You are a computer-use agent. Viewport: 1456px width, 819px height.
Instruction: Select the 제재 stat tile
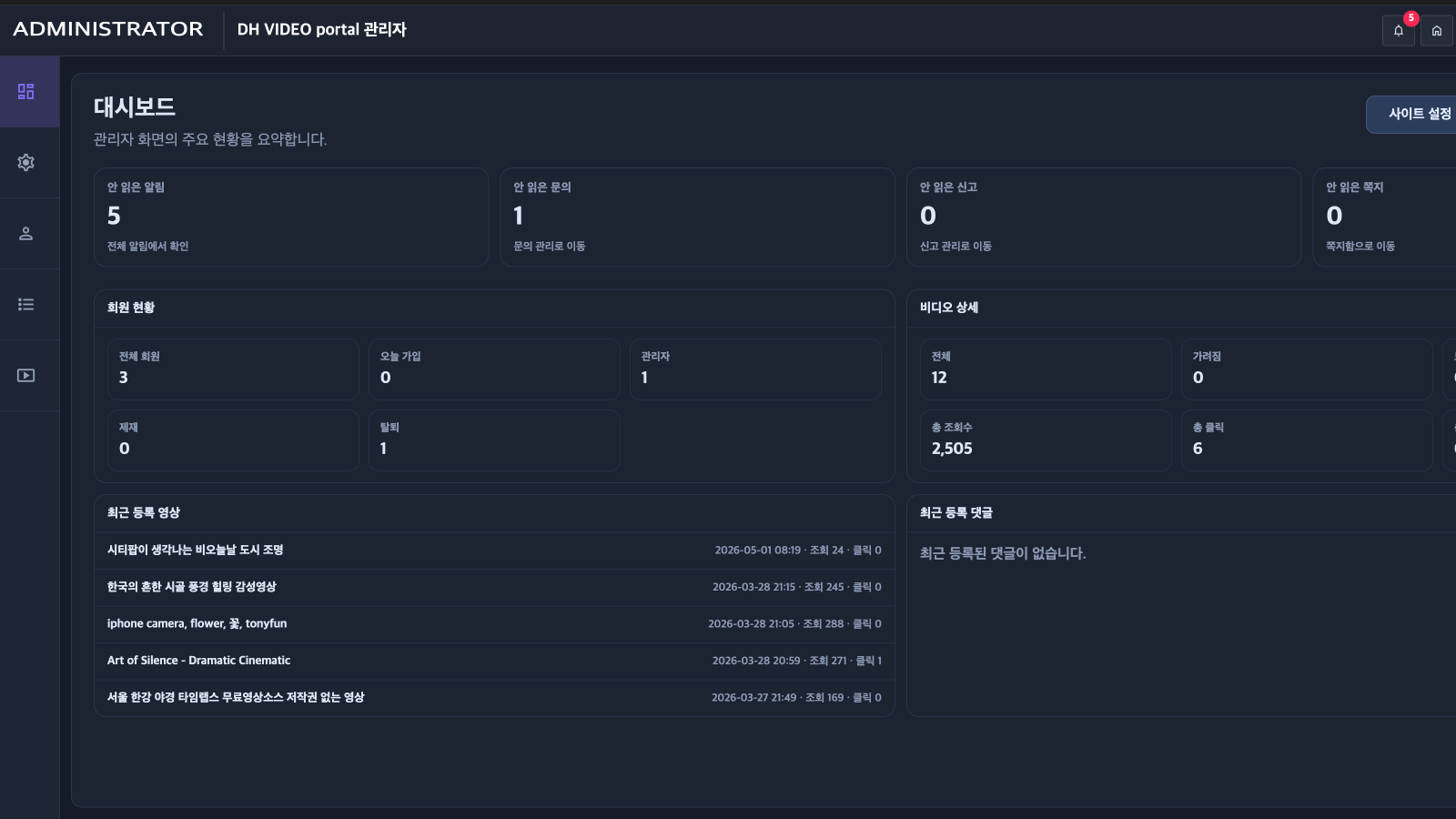(x=234, y=440)
